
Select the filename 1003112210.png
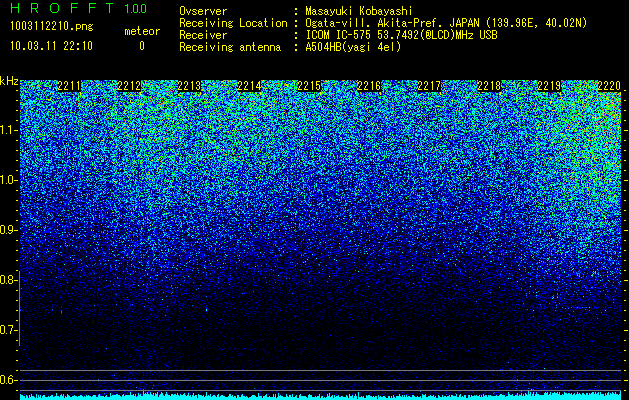pyautogui.click(x=52, y=27)
